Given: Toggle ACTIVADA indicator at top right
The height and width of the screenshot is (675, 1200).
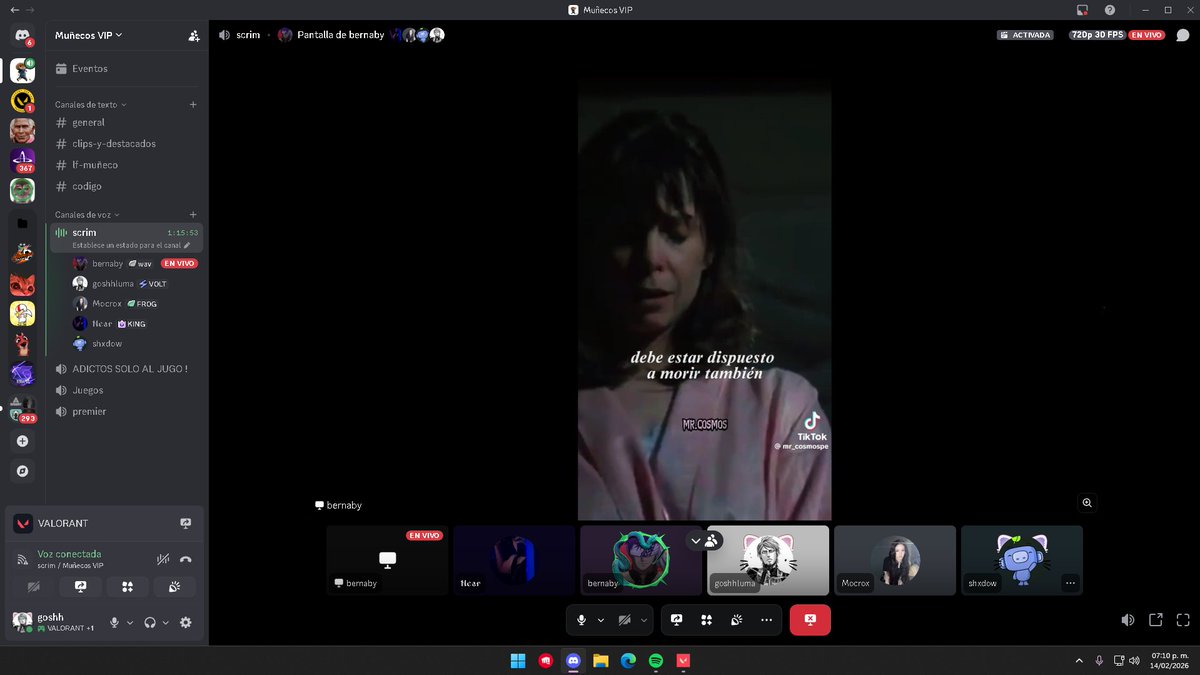Looking at the screenshot, I should point(1025,35).
